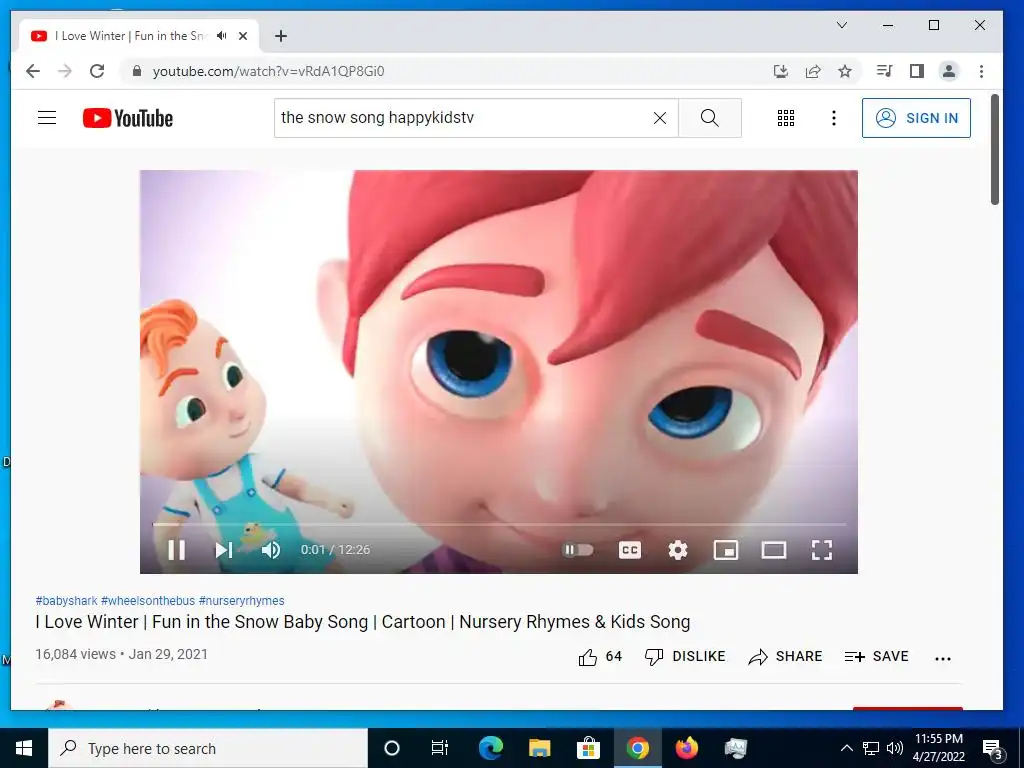Seek along the video progress bar
This screenshot has height=768, width=1024.
(499, 524)
